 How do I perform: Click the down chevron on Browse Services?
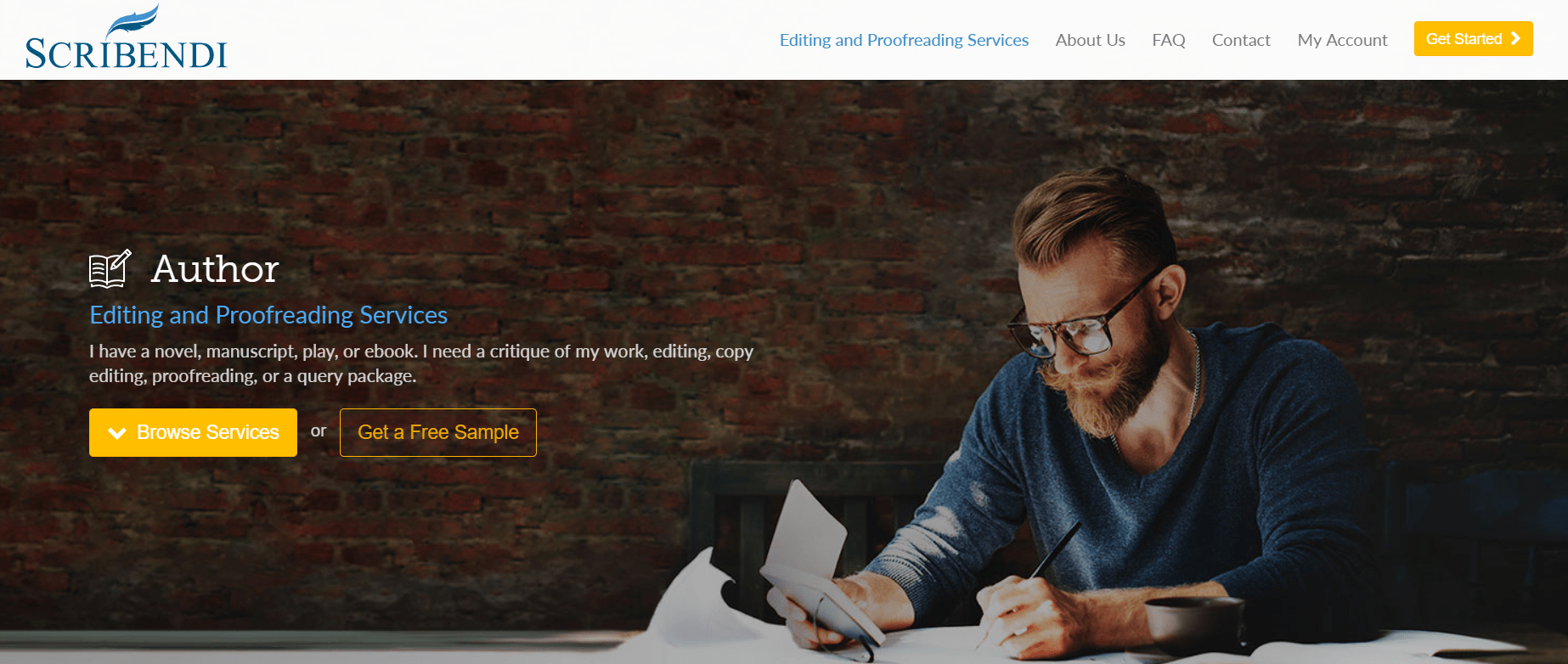[x=117, y=433]
